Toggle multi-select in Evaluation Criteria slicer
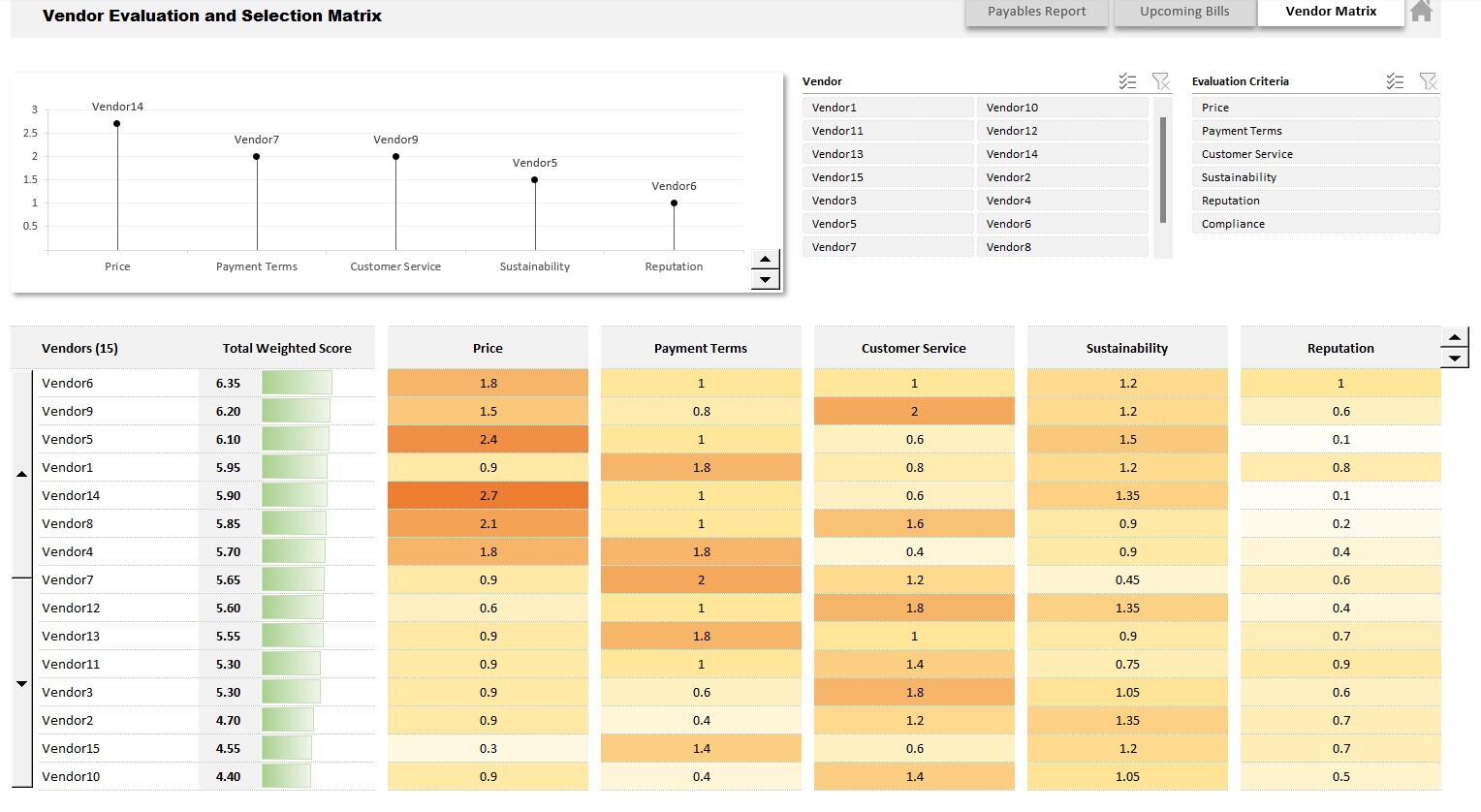The image size is (1481, 812). tap(1395, 81)
